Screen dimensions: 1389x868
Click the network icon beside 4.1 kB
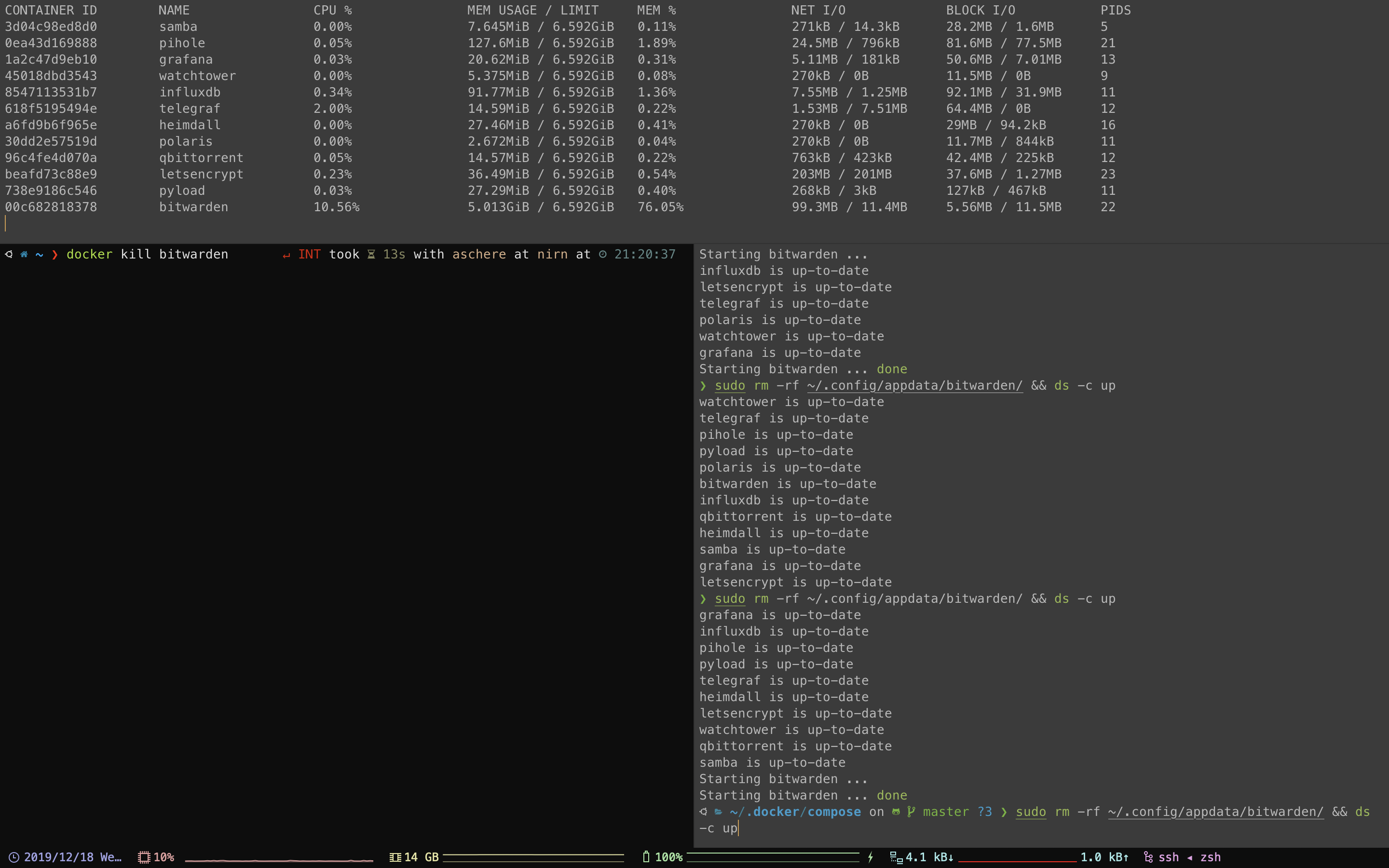coord(896,857)
